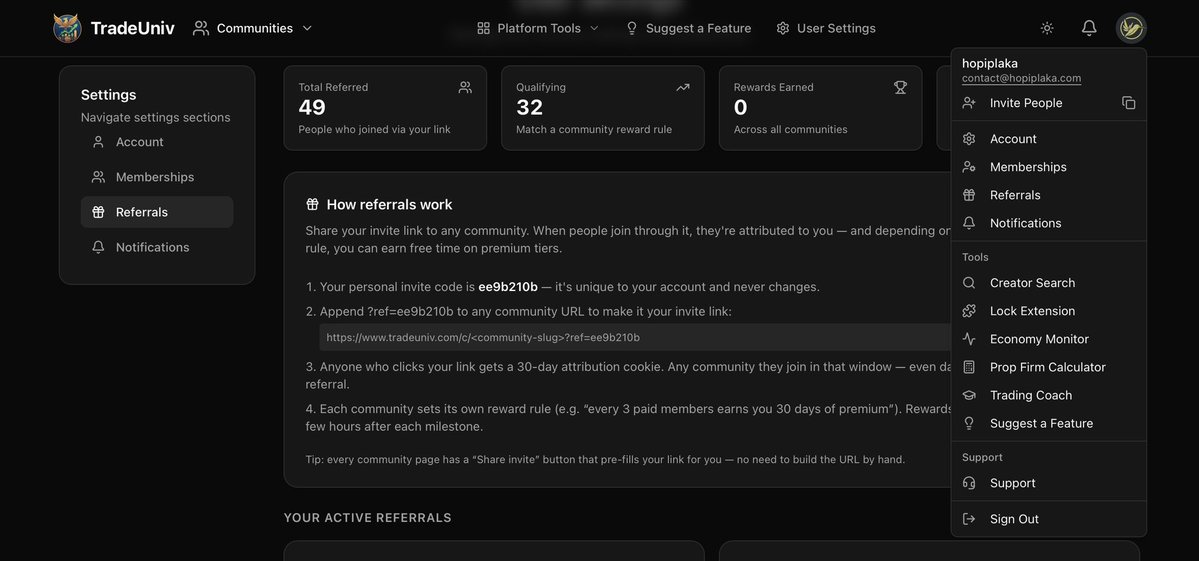1199x561 pixels.
Task: Click 'Match a community reward rule' text
Action: 594,130
